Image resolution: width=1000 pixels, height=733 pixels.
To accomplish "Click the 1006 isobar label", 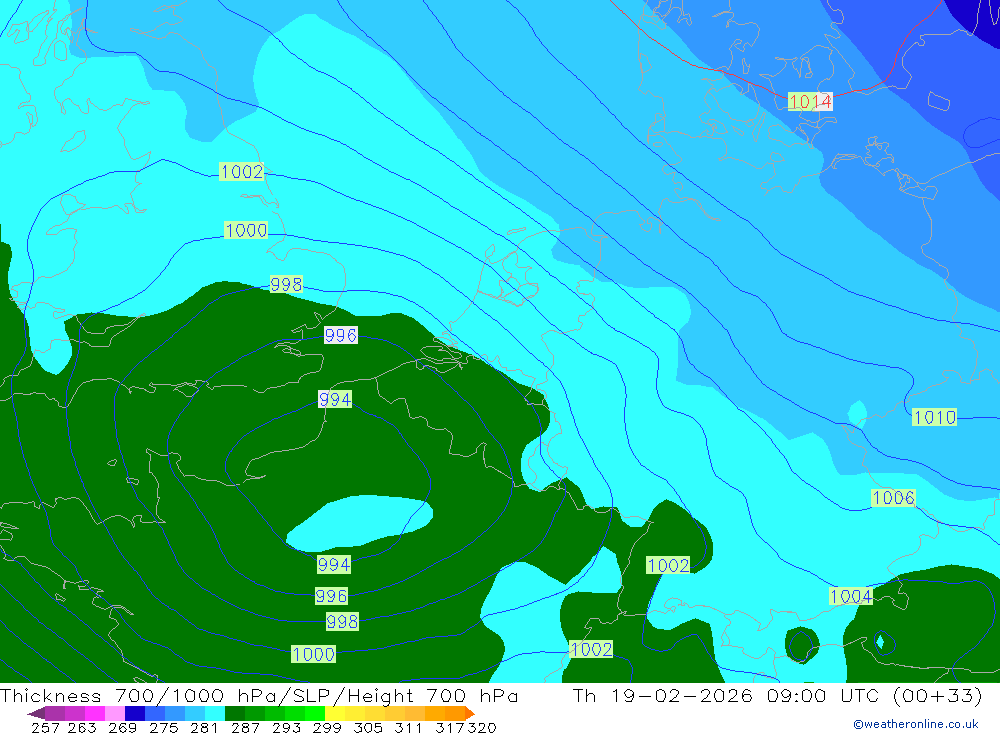I will click(893, 498).
